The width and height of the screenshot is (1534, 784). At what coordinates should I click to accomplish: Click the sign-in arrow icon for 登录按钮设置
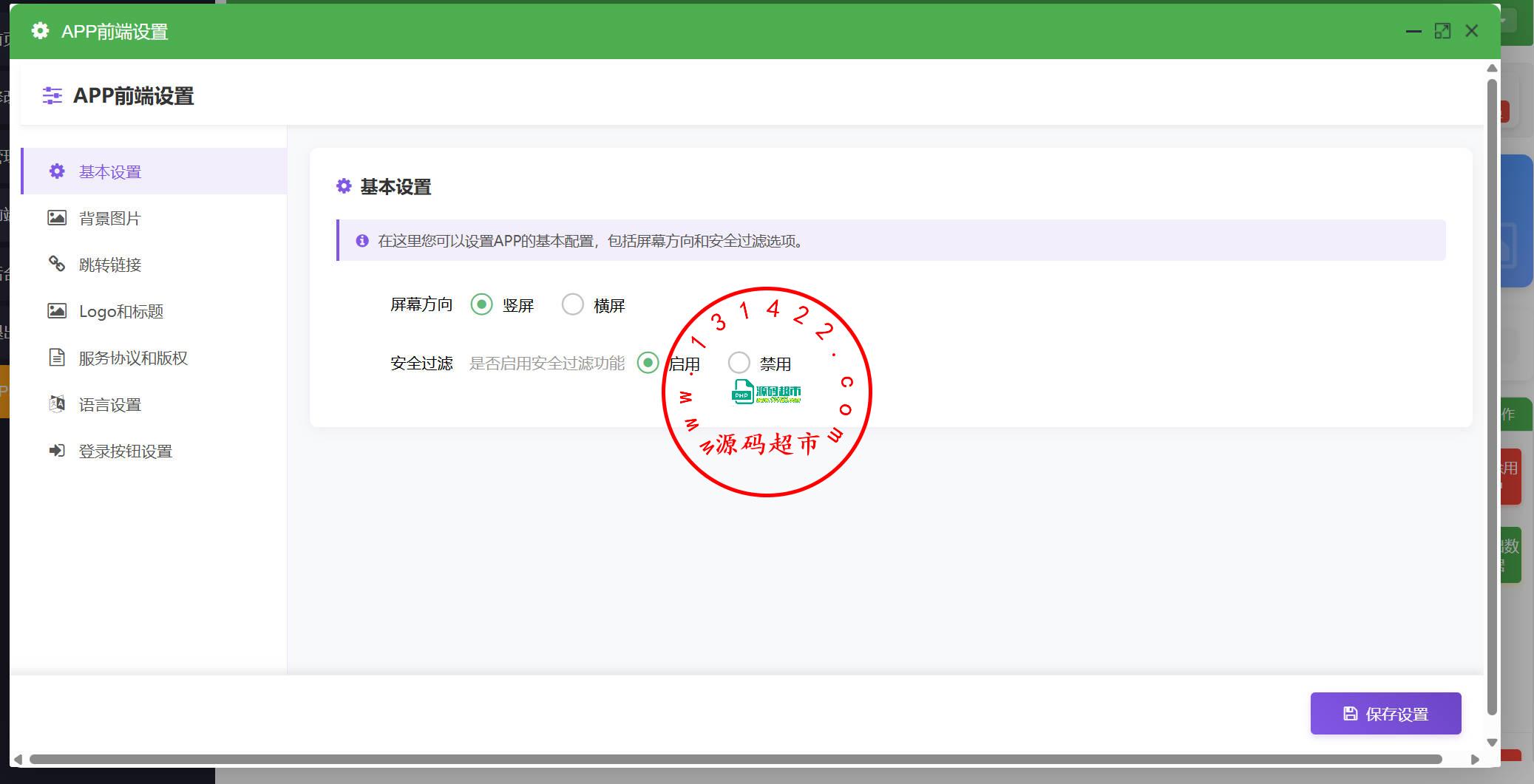pos(57,451)
